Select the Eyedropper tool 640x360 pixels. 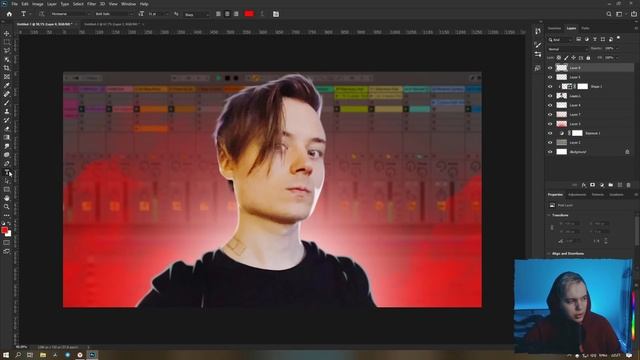point(7,85)
